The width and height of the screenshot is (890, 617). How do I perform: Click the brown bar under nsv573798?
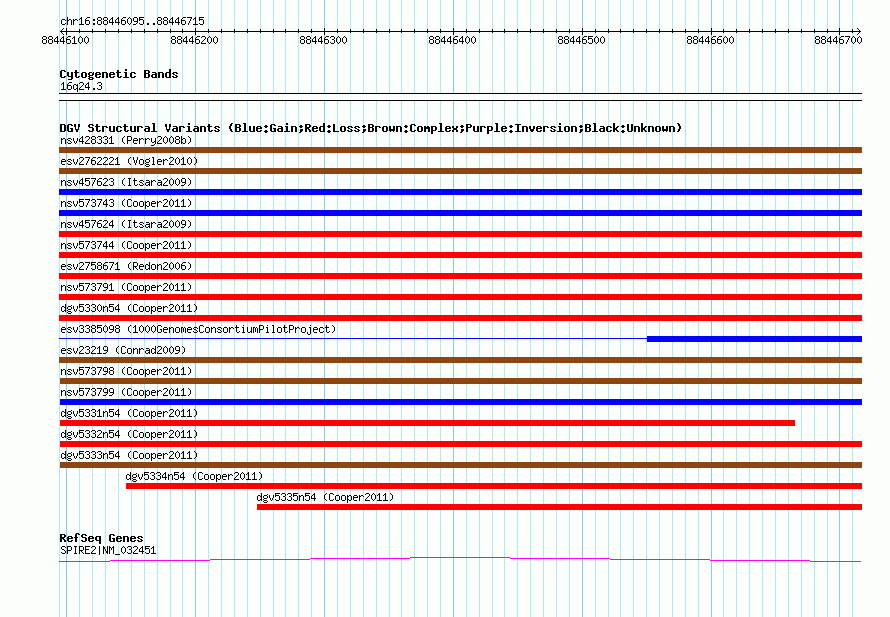460,381
